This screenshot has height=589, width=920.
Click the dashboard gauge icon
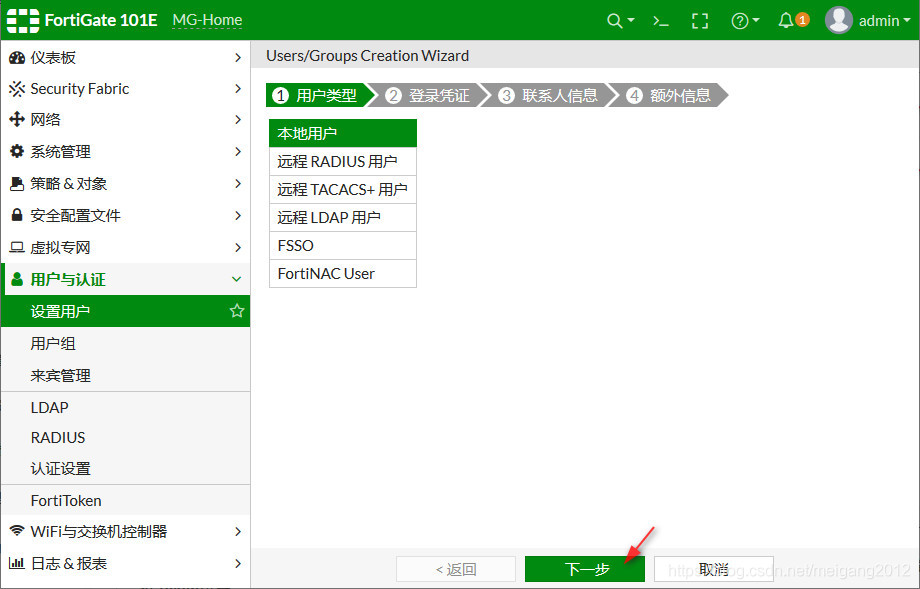(x=17, y=57)
